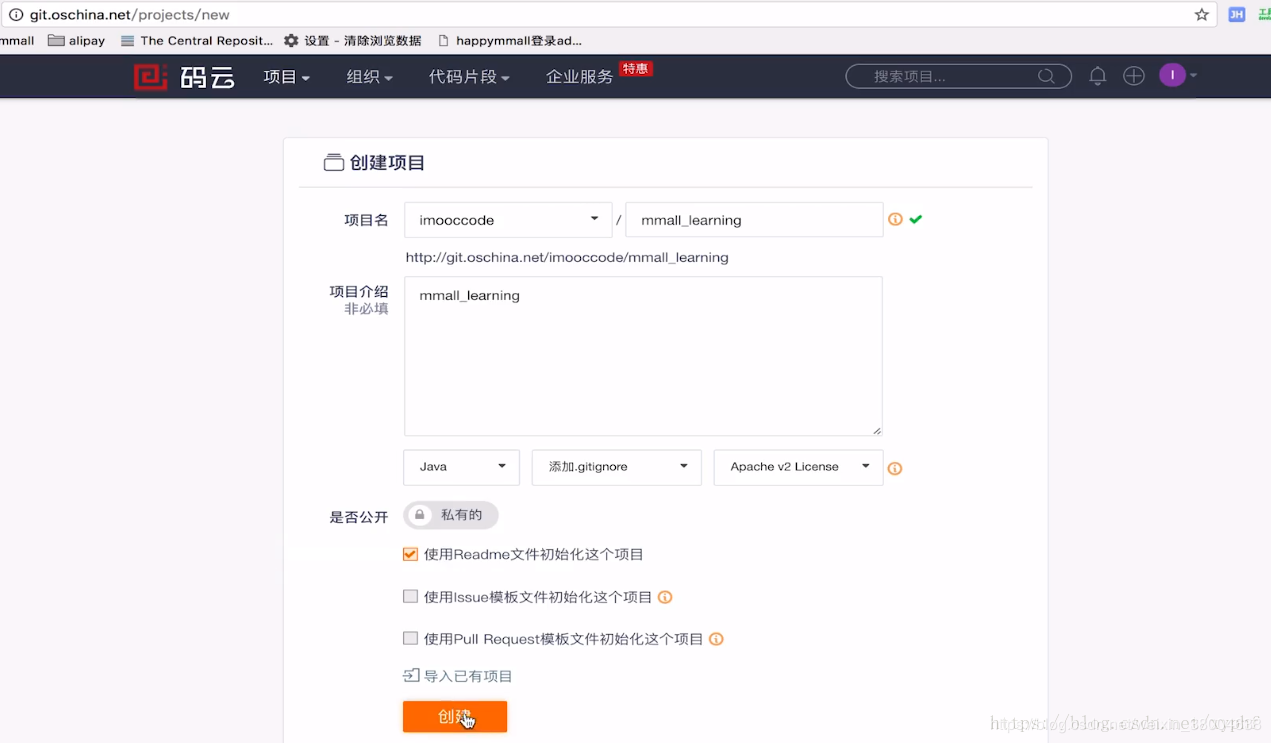Click the info icon beside the project name

point(893,219)
